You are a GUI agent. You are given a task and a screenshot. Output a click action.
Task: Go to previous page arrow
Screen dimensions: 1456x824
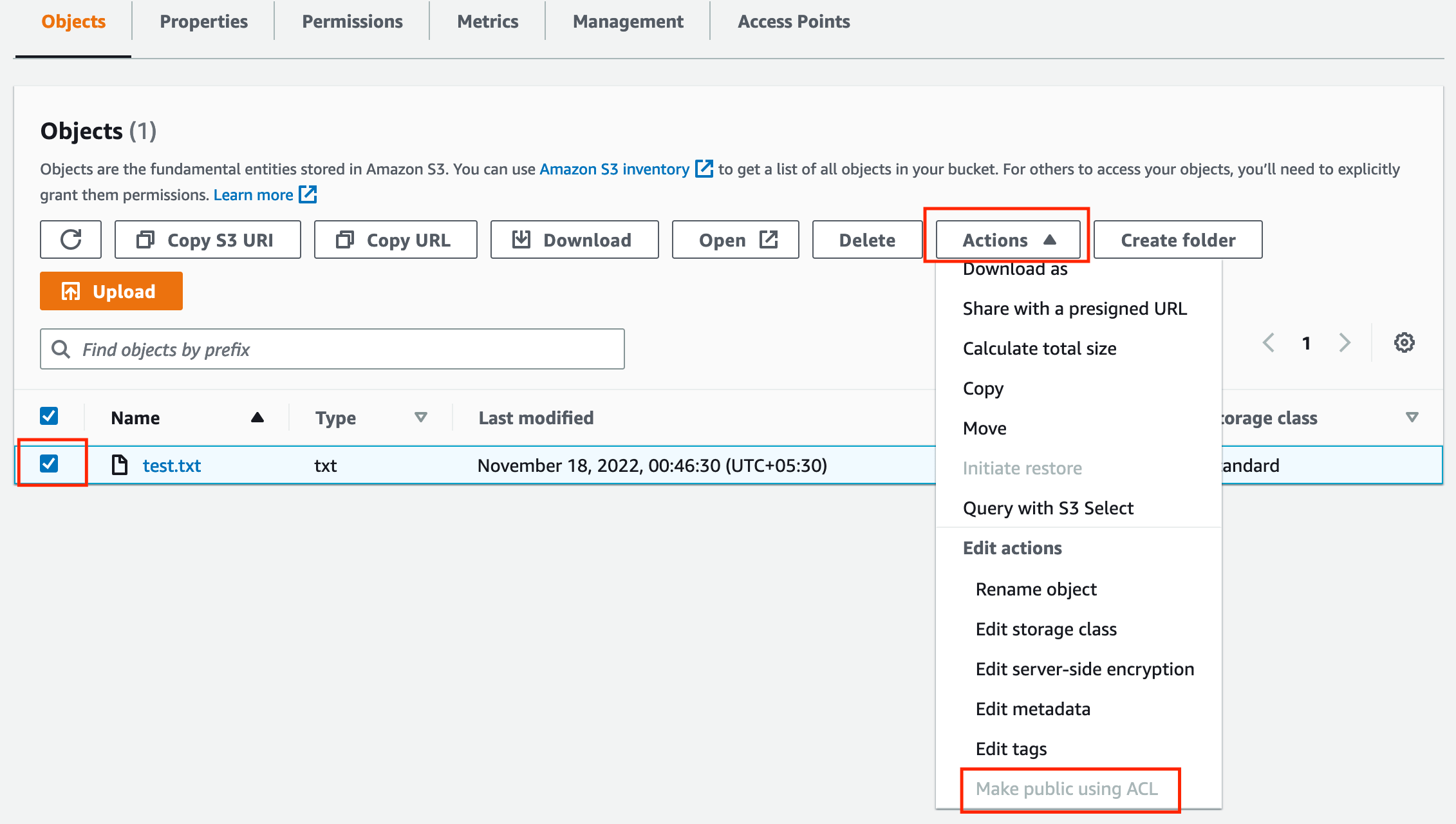tap(1269, 342)
